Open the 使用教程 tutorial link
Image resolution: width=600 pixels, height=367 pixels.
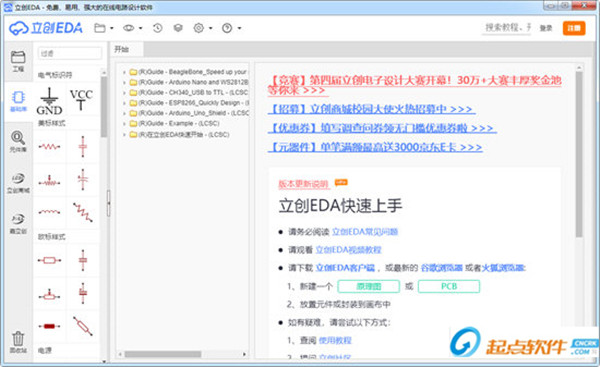(335, 340)
